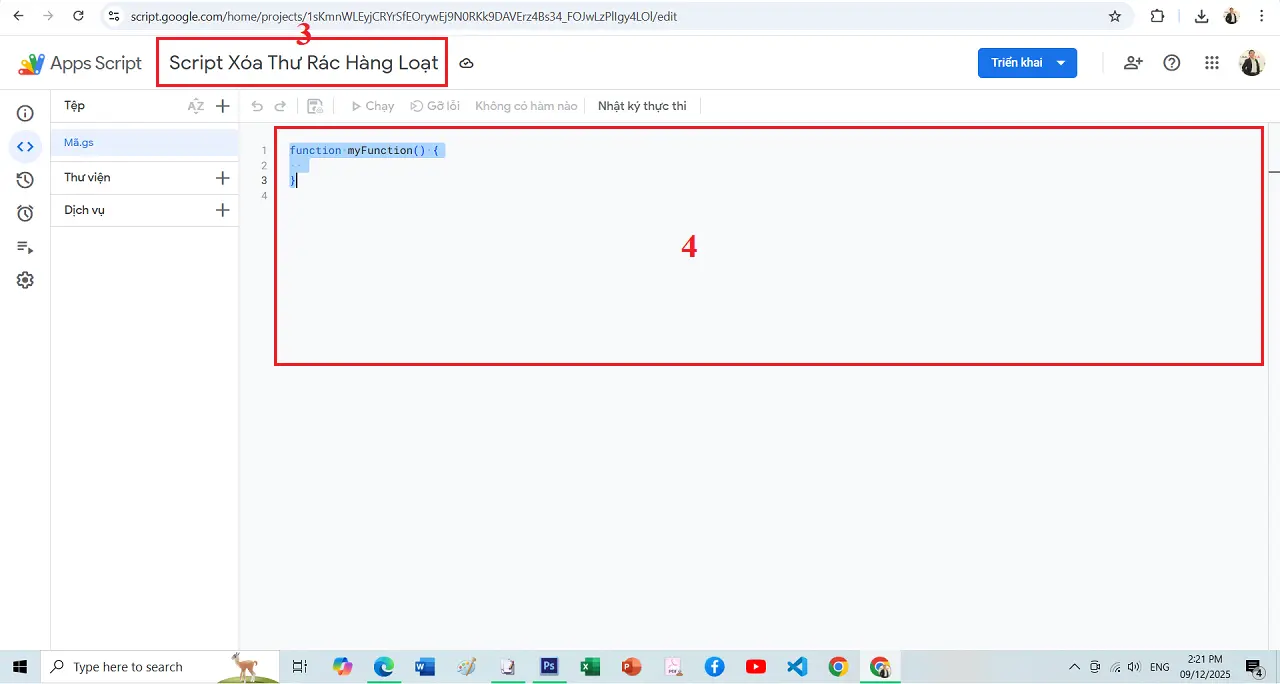
Task: Add a service with the Dịch vụ plus
Action: [222, 210]
